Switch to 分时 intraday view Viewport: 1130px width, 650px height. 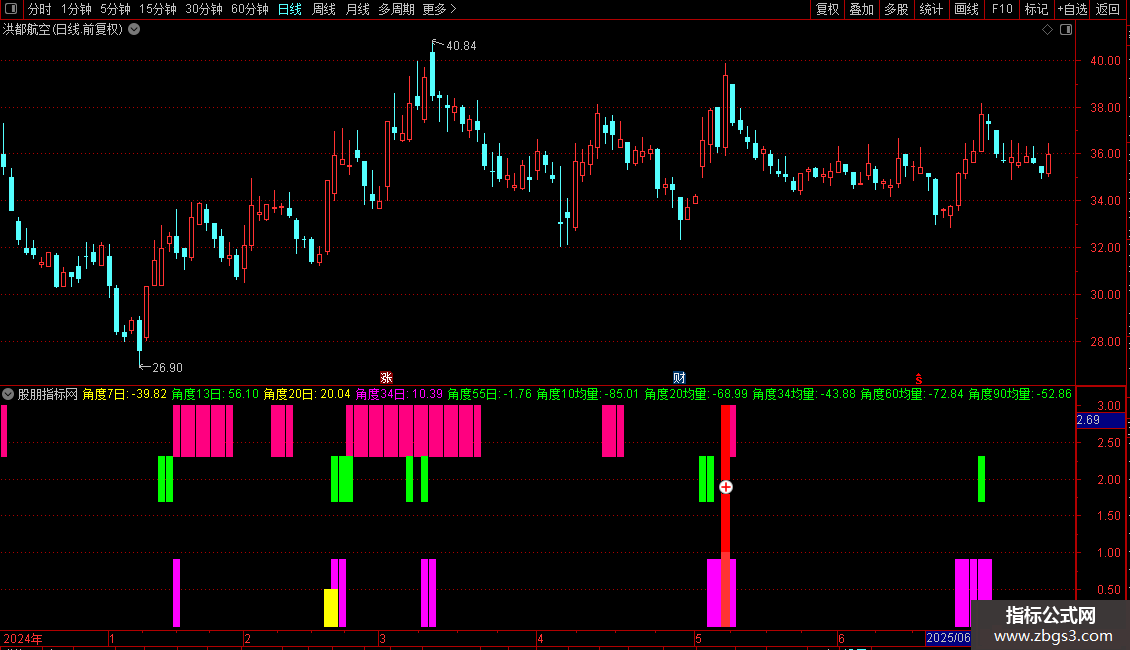coord(40,9)
